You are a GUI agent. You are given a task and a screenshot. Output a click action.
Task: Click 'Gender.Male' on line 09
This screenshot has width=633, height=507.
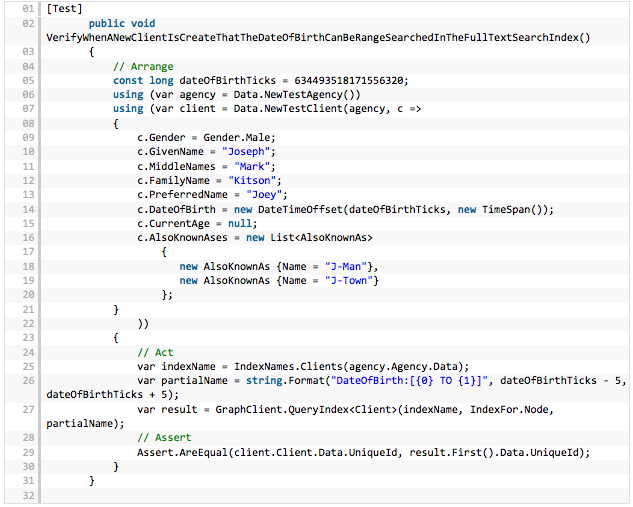(236, 137)
